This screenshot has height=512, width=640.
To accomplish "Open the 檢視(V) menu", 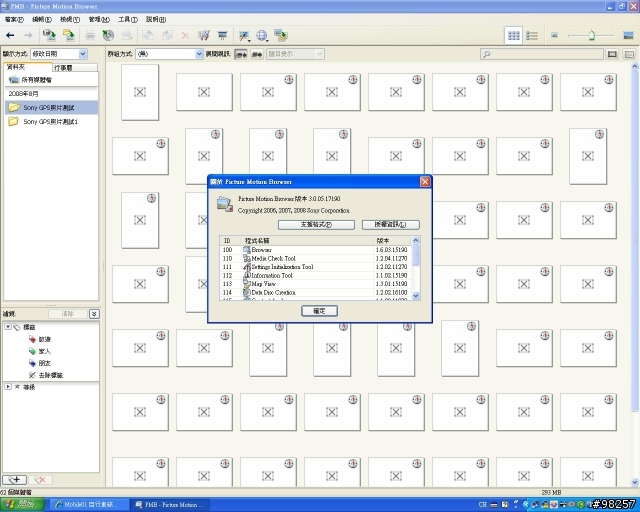I will 70,19.
